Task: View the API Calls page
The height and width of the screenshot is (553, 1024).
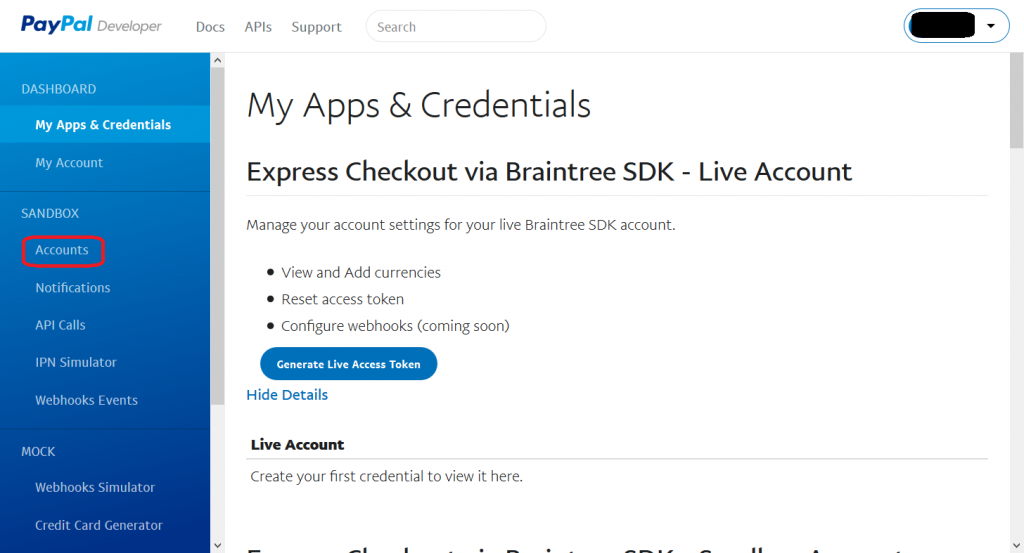Action: tap(60, 325)
